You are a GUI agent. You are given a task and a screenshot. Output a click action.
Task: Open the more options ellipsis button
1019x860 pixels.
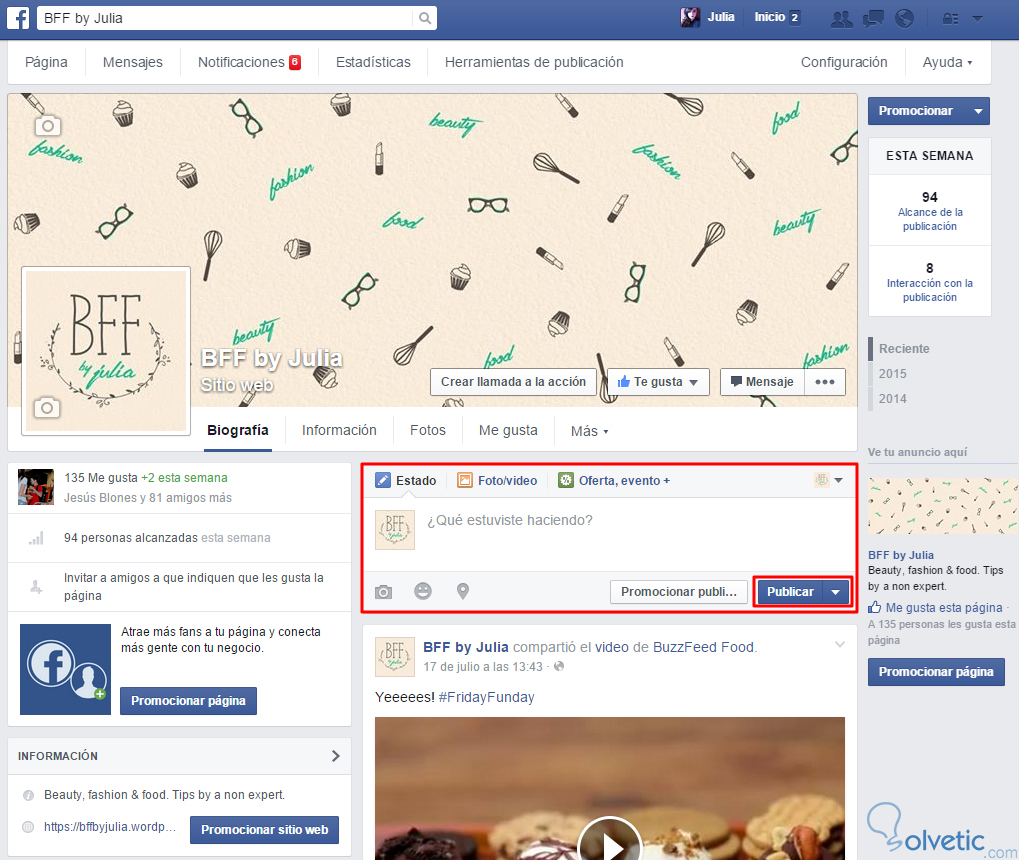[x=825, y=382]
